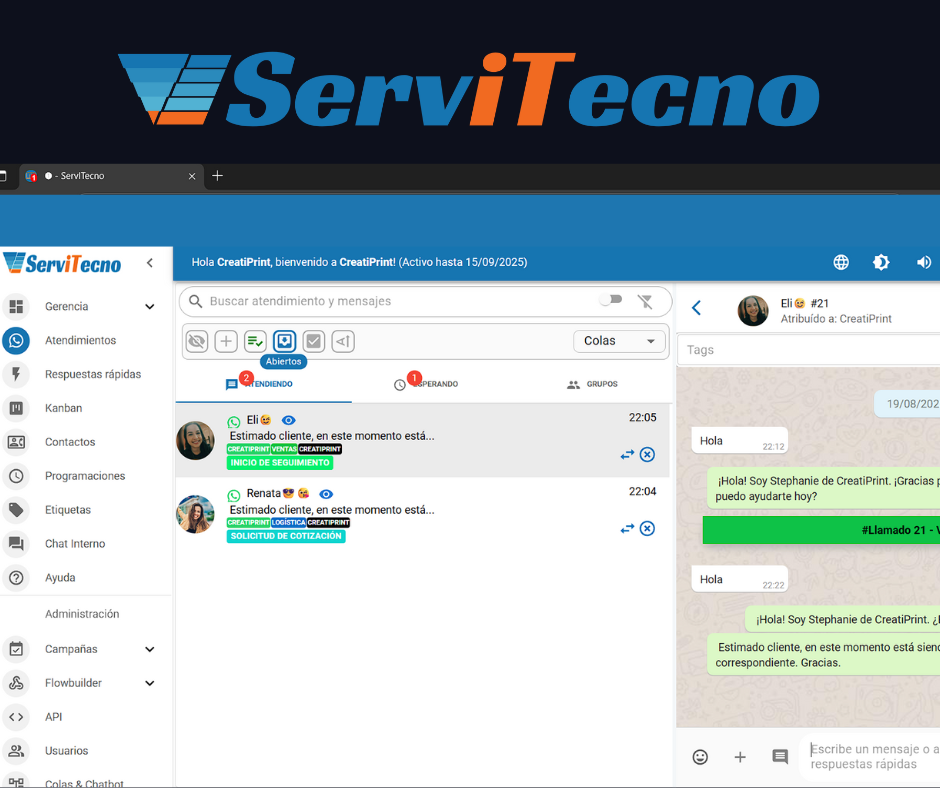This screenshot has height=788, width=940.
Task: Close Renata's ticket with the X icon
Action: click(x=647, y=529)
